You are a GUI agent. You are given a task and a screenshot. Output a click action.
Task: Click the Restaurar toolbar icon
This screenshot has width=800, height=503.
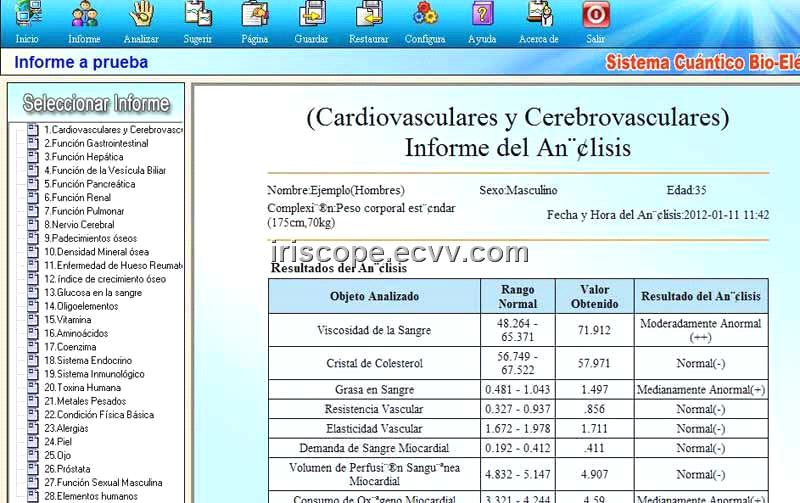click(369, 16)
